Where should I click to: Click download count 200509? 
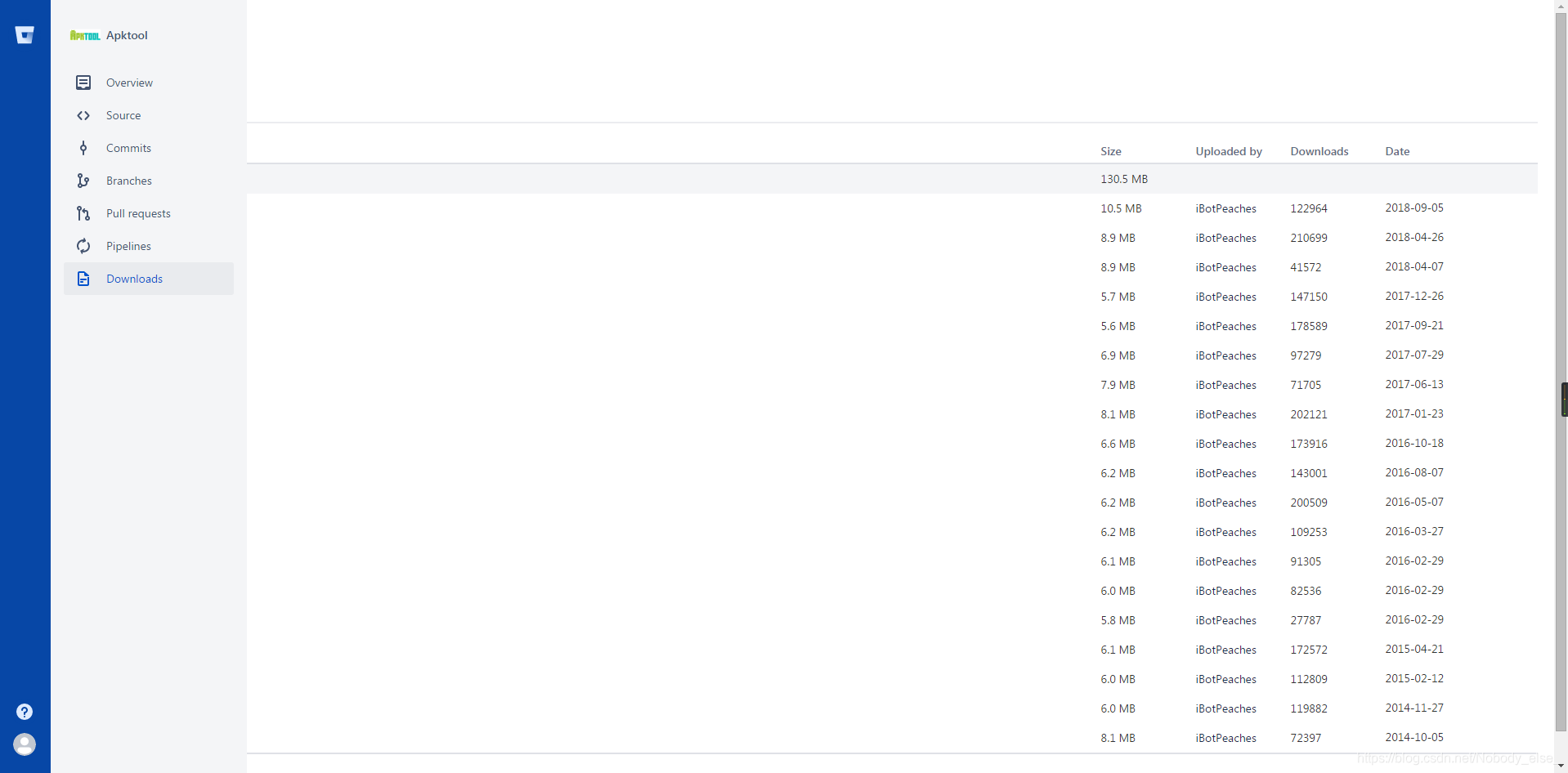tap(1309, 503)
